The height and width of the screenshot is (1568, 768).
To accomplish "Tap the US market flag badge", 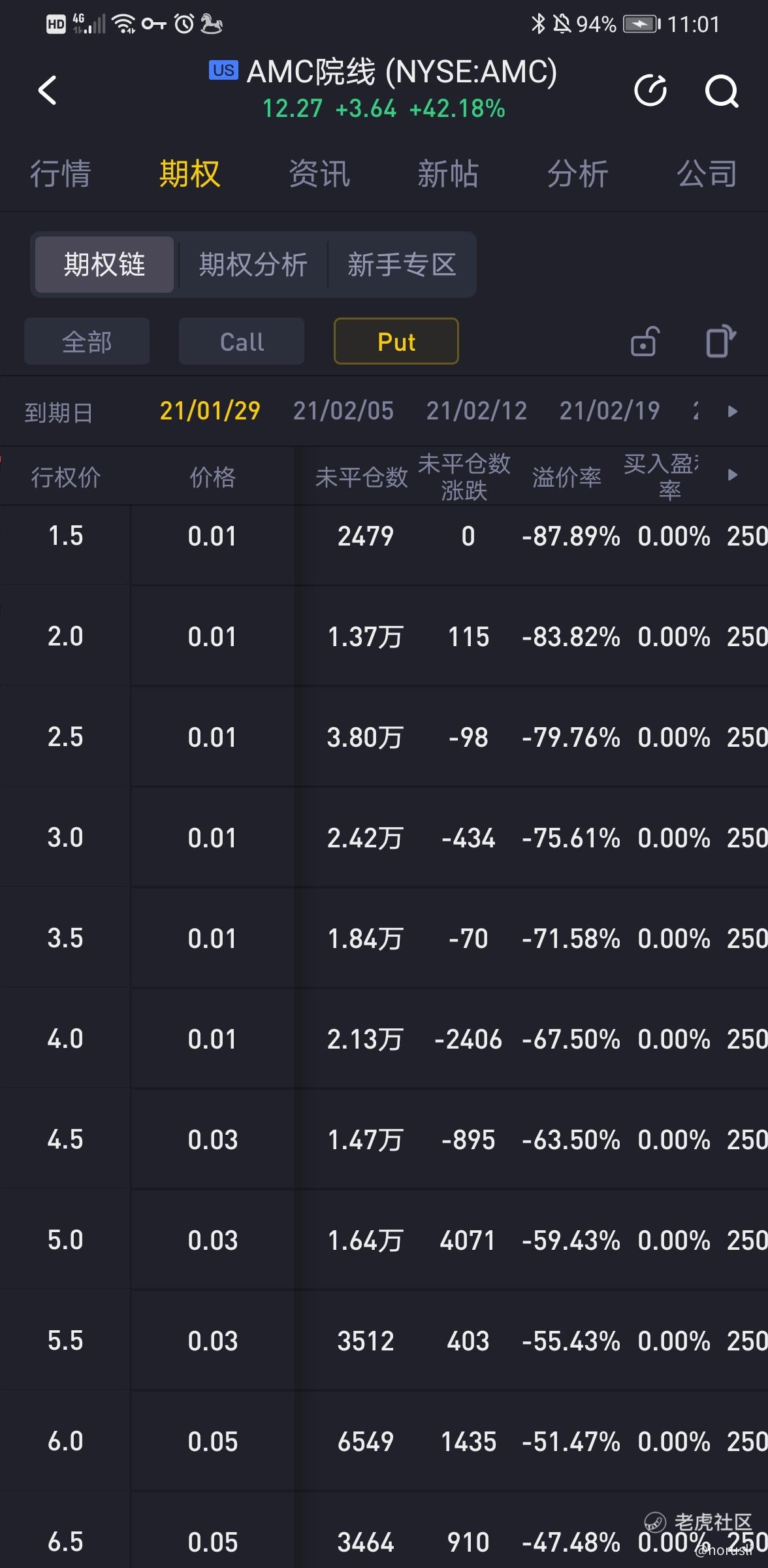I will [x=223, y=70].
